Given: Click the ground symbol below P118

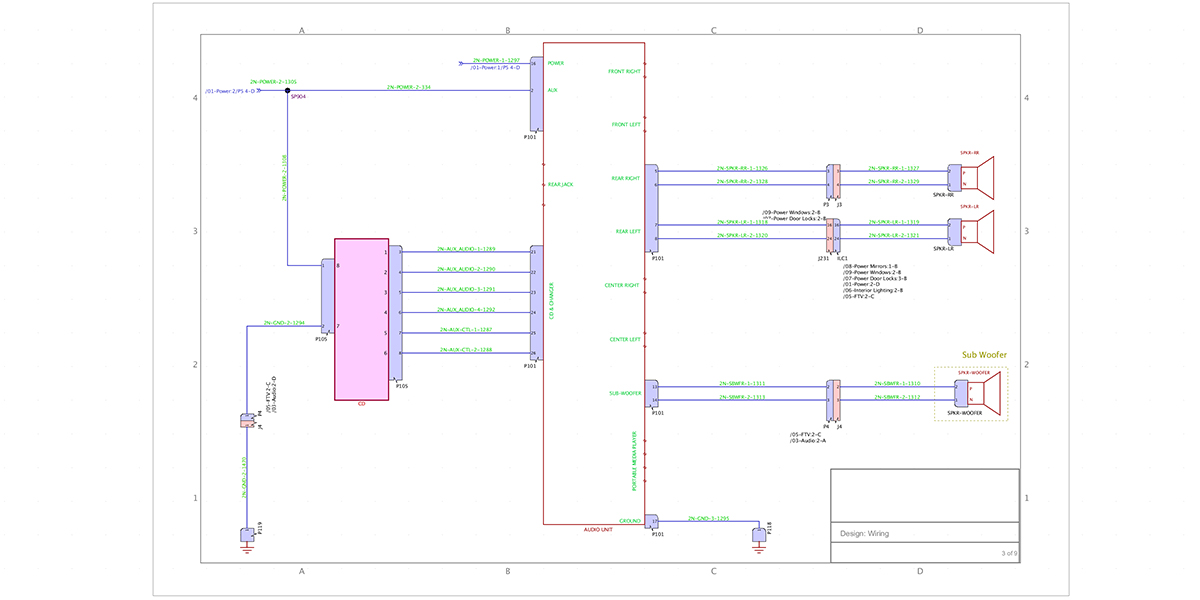Looking at the screenshot, I should 759,547.
